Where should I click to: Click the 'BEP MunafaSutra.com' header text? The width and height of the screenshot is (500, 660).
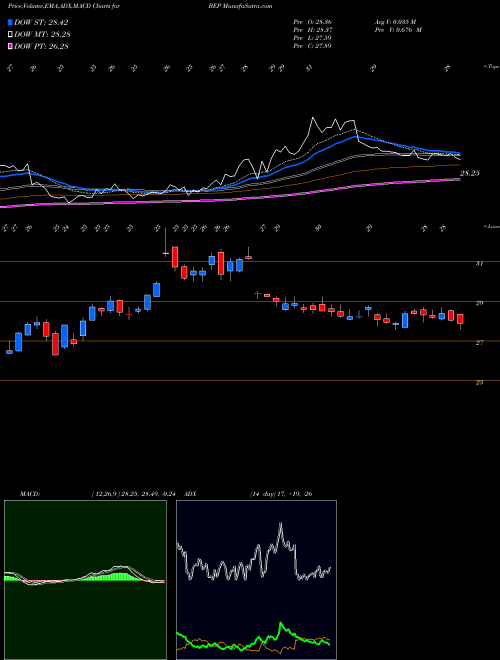240,6
